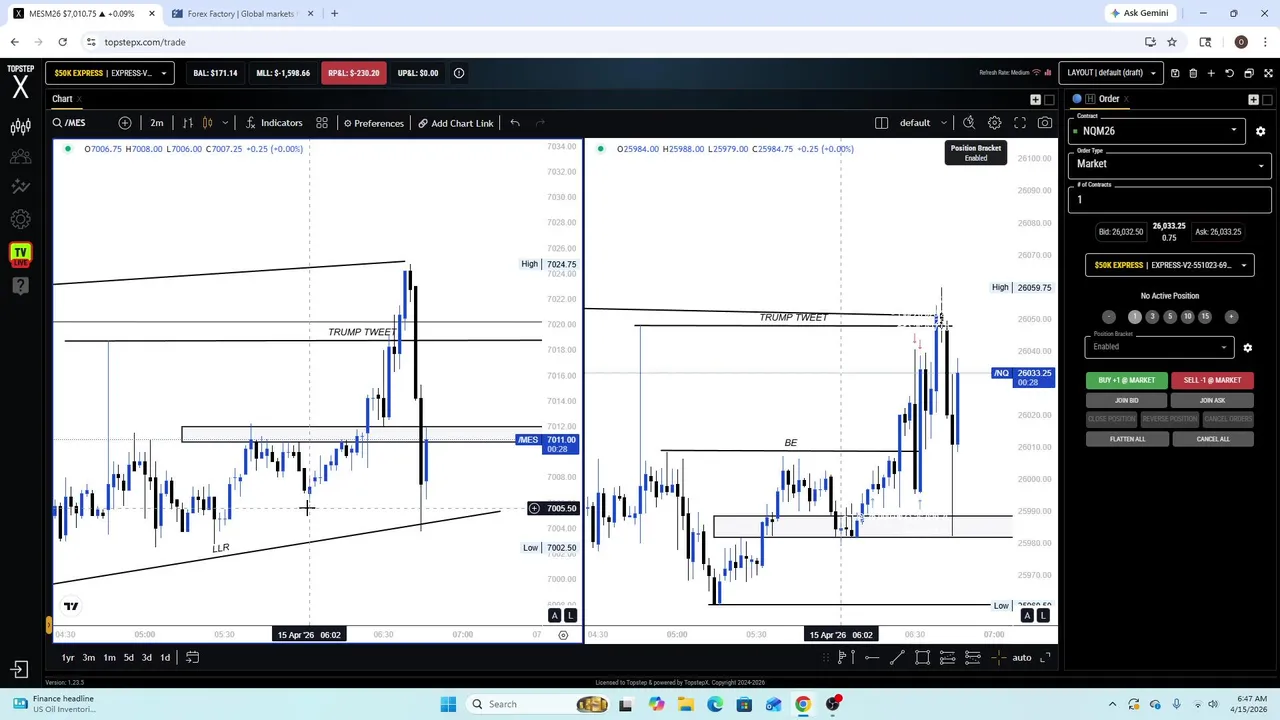Click CANCEL ALL button
Viewport: 1280px width, 720px height.
pyautogui.click(x=1212, y=439)
